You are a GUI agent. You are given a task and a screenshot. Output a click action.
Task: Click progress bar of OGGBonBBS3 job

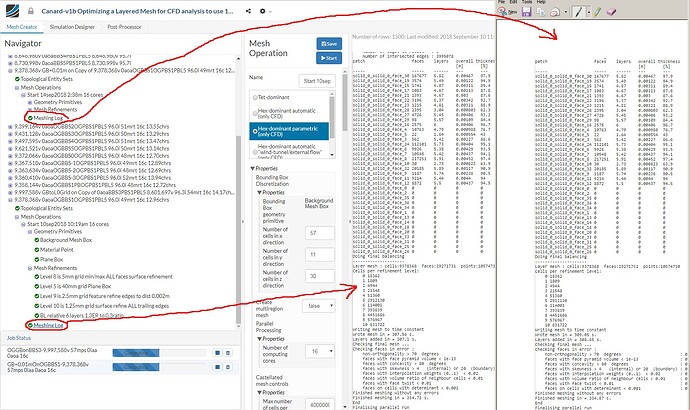[159, 353]
